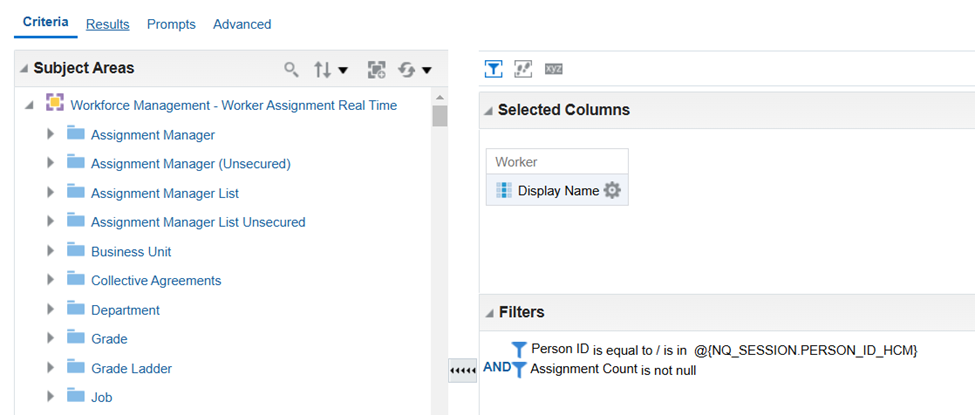Click the Subject Areas scrollbar thumb
This screenshot has height=415, width=975.
coord(440,116)
